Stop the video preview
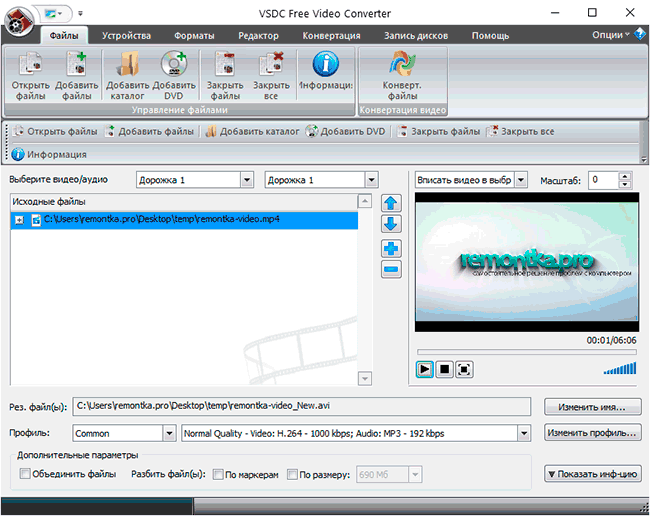Viewport: 650px width, 516px height. pos(444,369)
